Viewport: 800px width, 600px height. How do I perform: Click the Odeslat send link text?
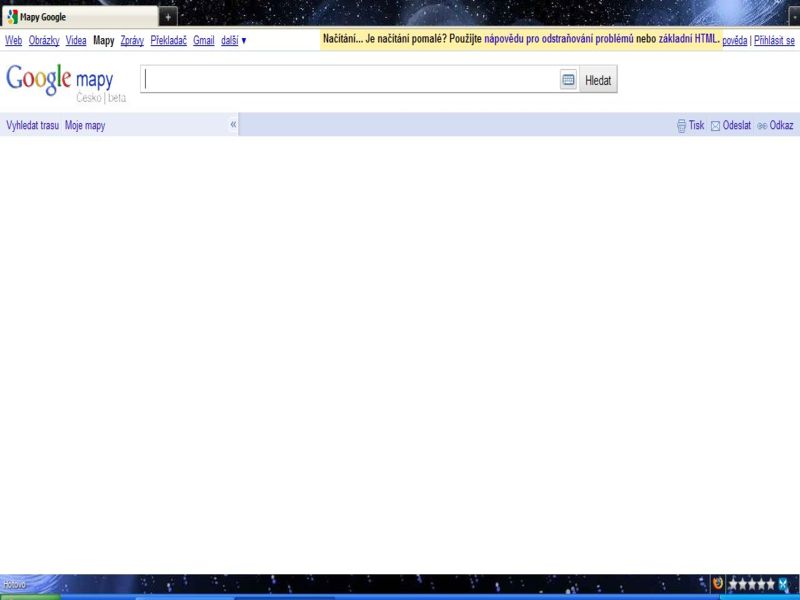click(x=737, y=125)
